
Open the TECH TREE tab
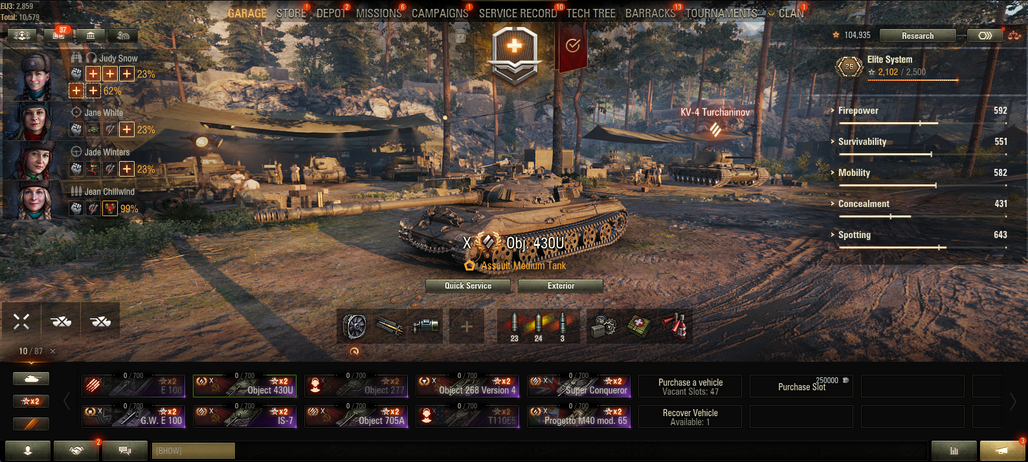591,13
